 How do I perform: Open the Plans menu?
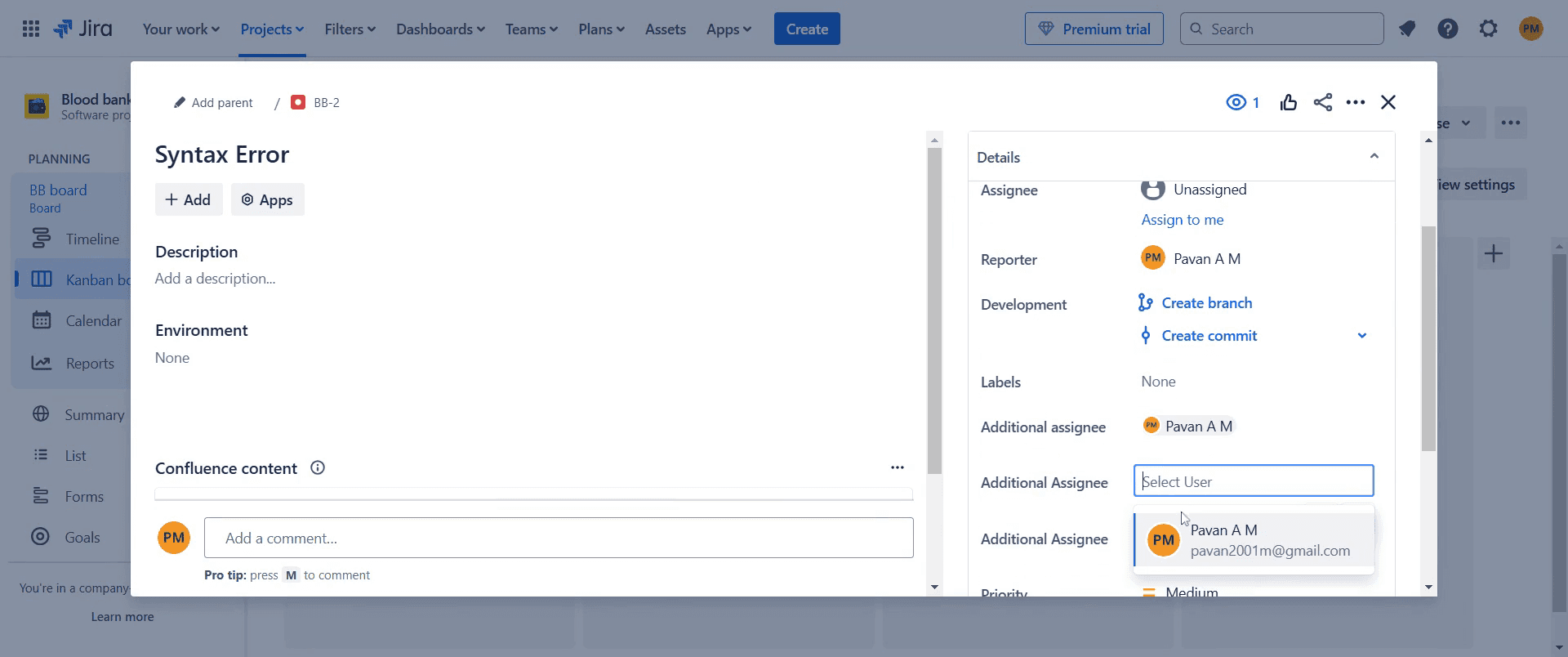point(601,29)
